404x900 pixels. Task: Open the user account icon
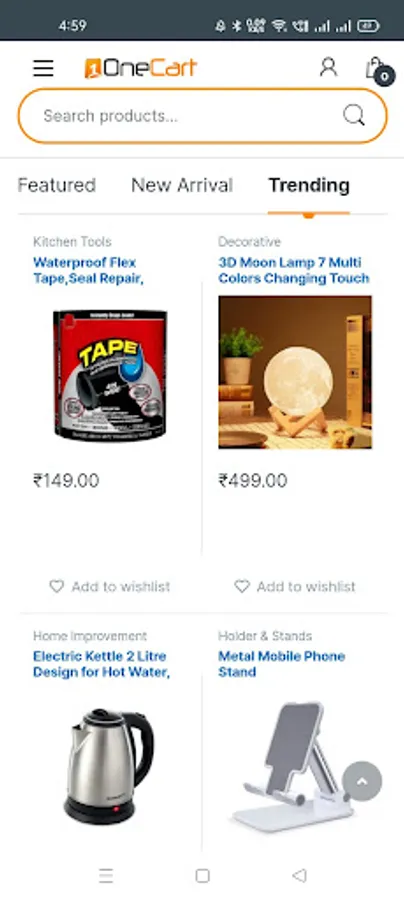328,67
